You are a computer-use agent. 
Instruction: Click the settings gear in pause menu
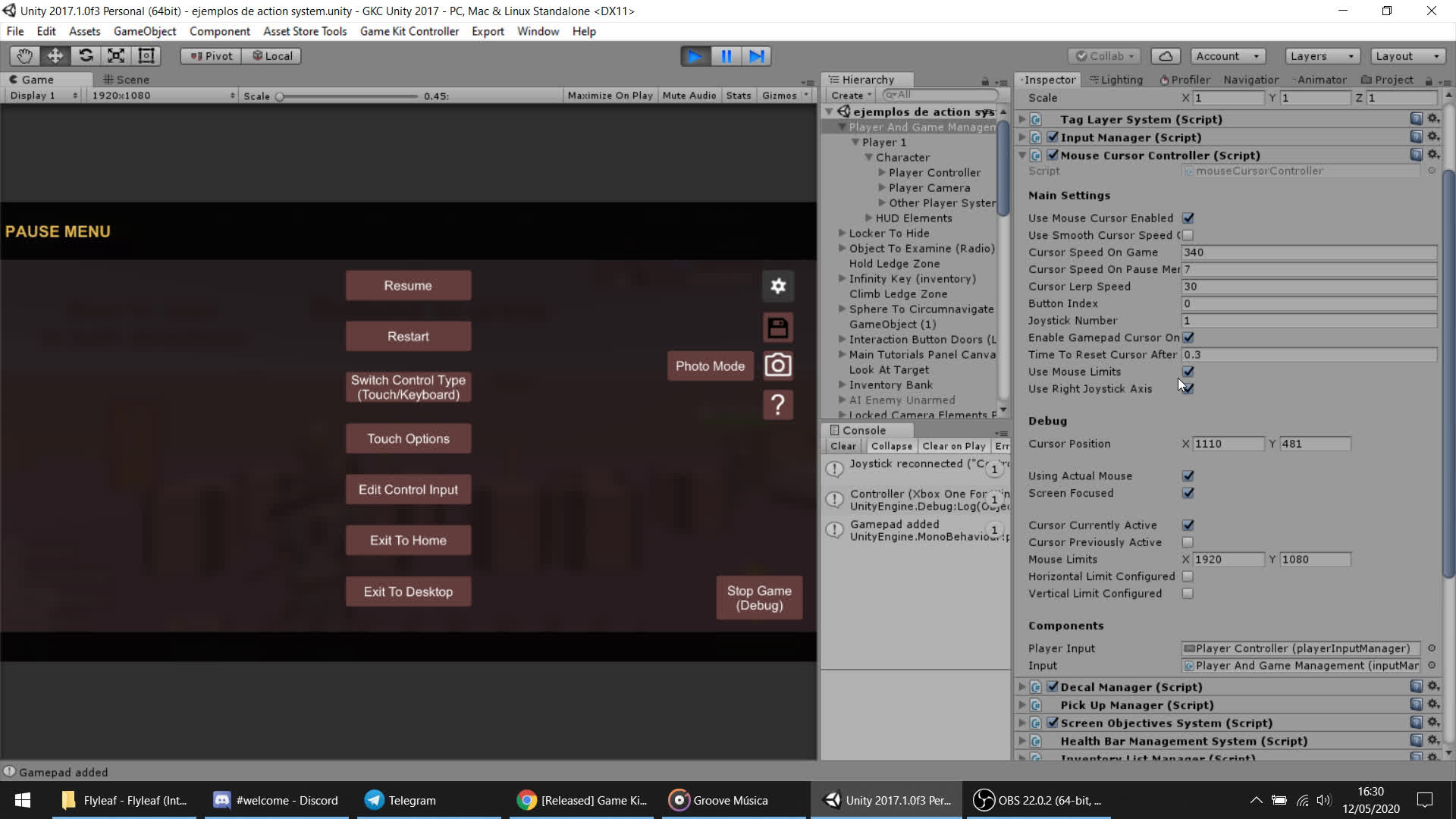coord(778,286)
